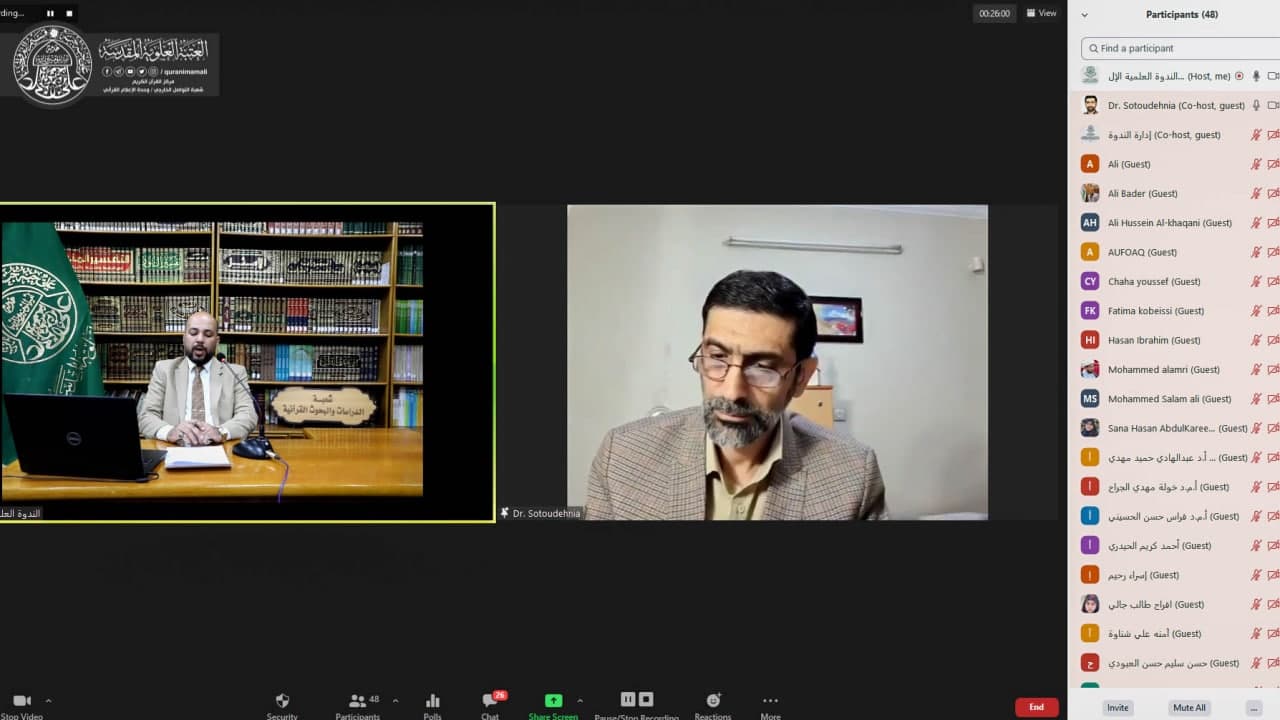Viewport: 1280px width, 720px height.
Task: Select Ali Bader's avatar photo
Action: [x=1090, y=193]
